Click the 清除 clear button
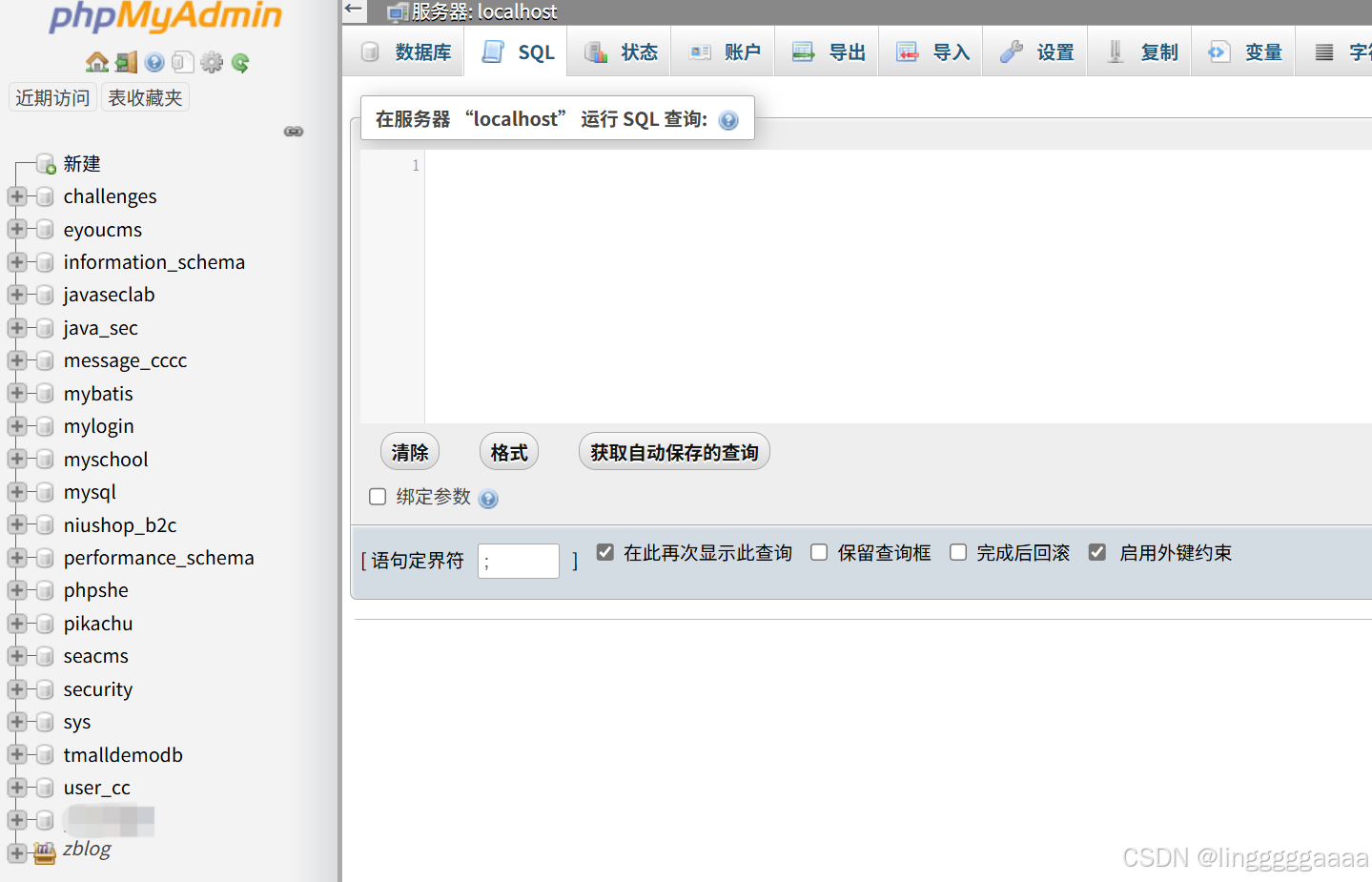 (410, 452)
